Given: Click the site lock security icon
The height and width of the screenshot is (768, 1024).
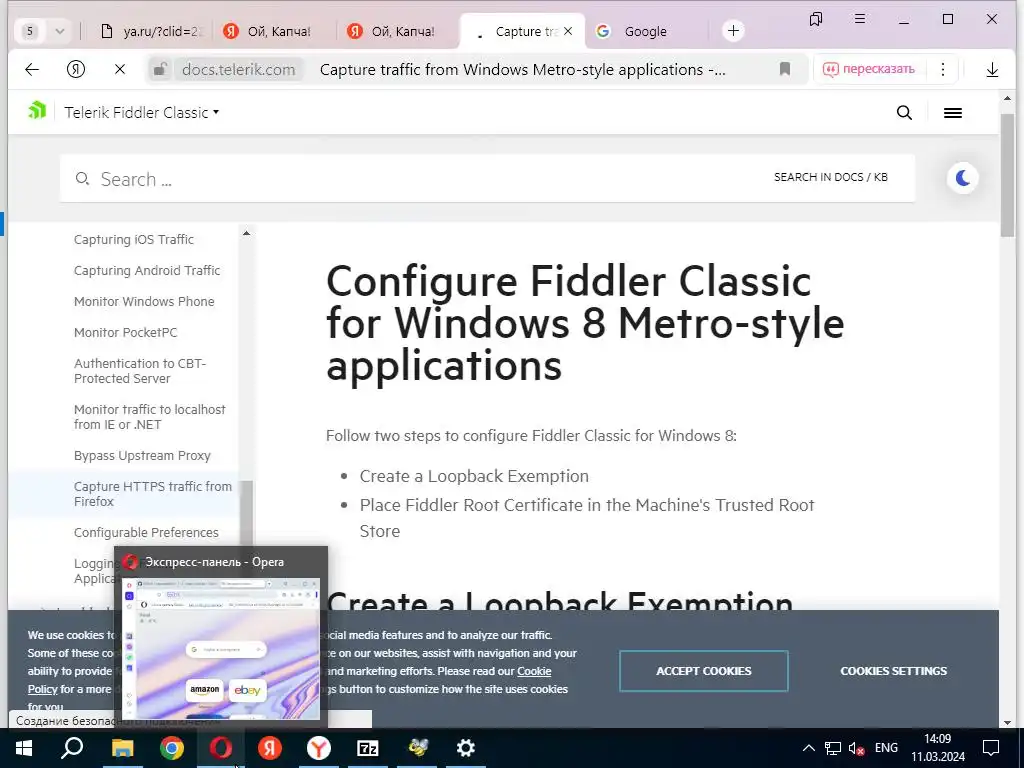Looking at the screenshot, I should pyautogui.click(x=159, y=69).
